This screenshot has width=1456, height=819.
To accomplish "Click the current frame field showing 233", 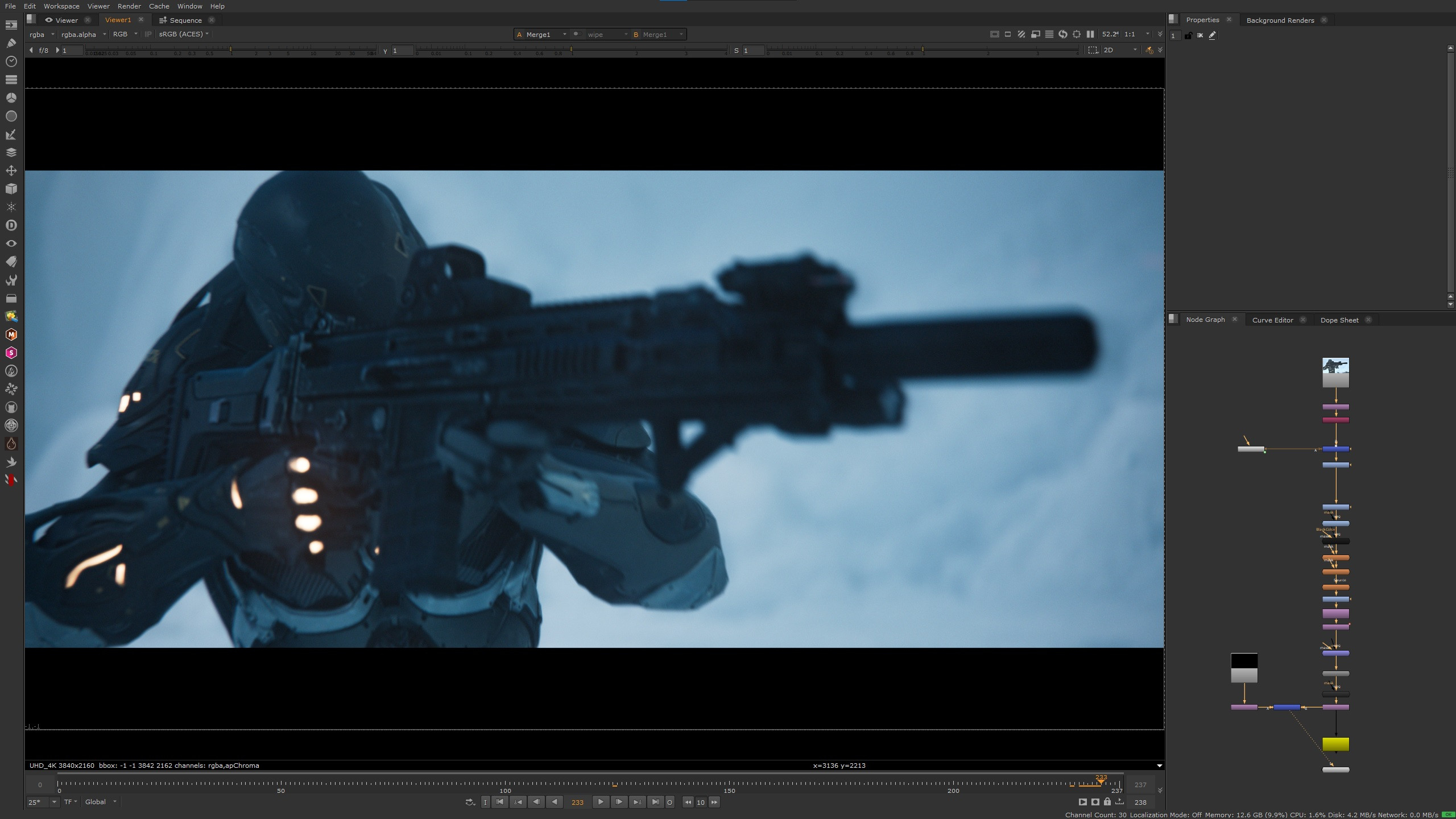I will pos(577,802).
